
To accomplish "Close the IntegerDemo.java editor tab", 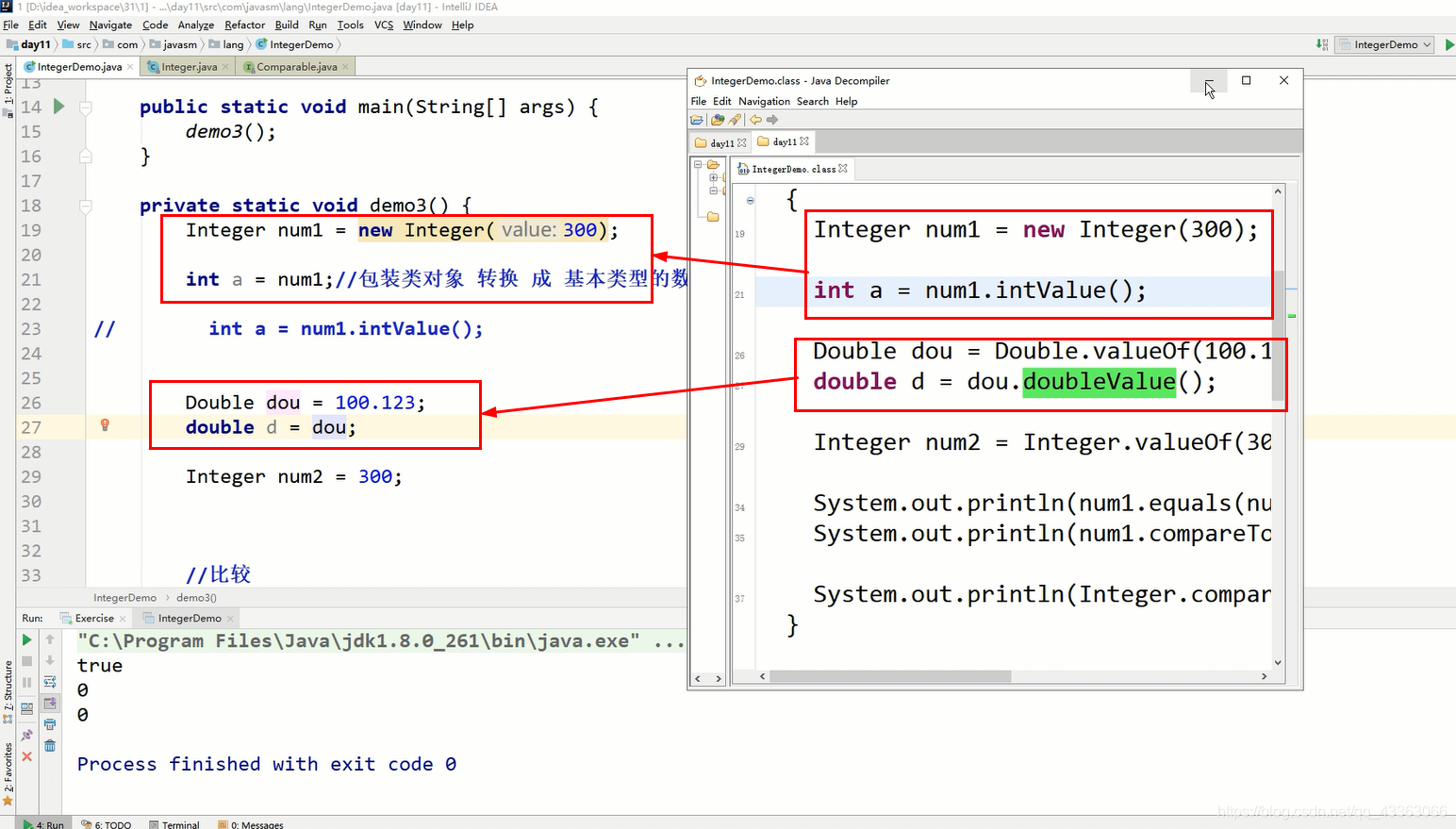I will 130,67.
